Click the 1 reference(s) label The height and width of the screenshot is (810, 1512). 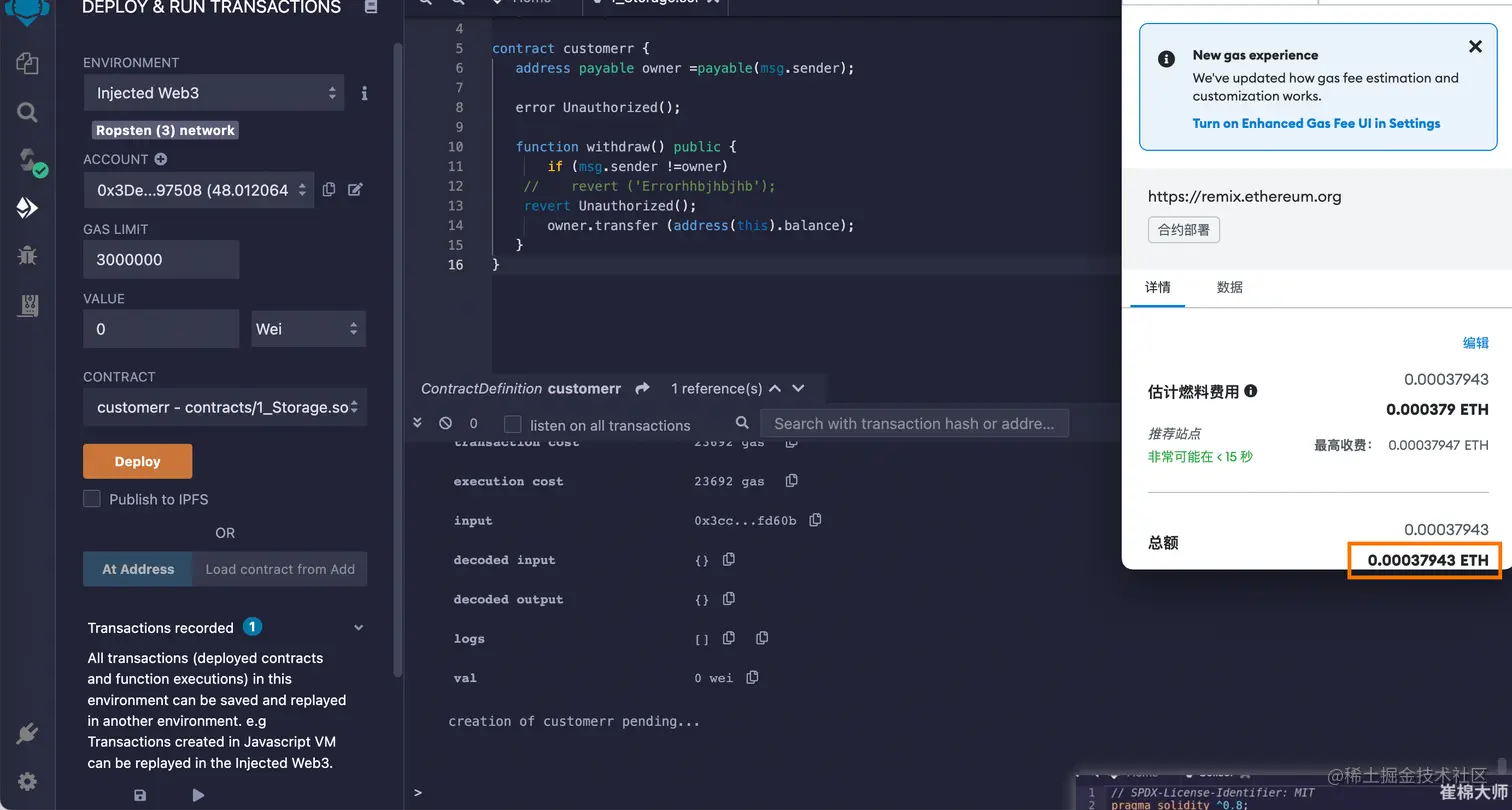coord(717,388)
